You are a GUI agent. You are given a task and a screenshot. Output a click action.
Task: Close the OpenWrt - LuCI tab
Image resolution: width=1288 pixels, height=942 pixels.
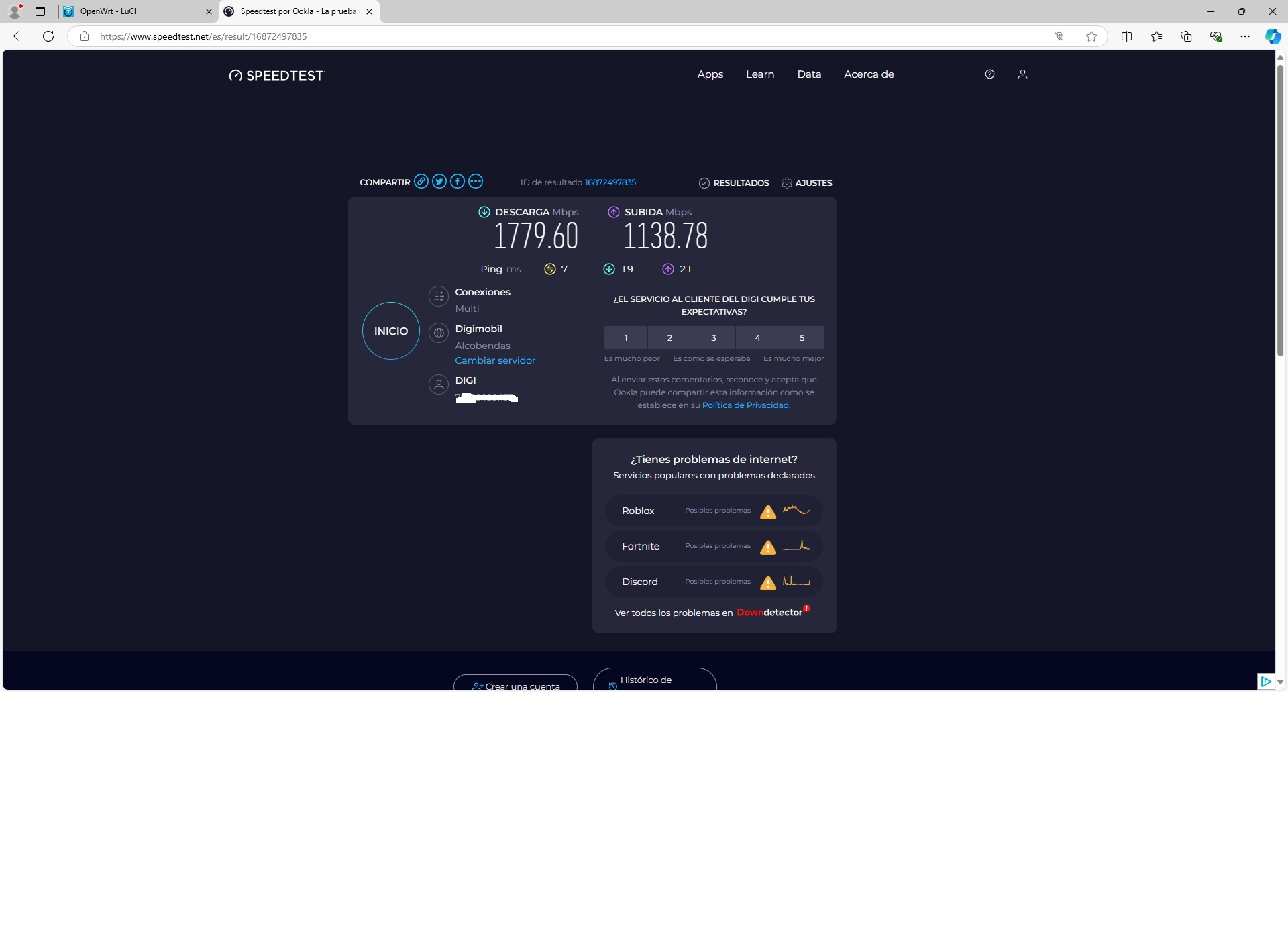click(209, 11)
